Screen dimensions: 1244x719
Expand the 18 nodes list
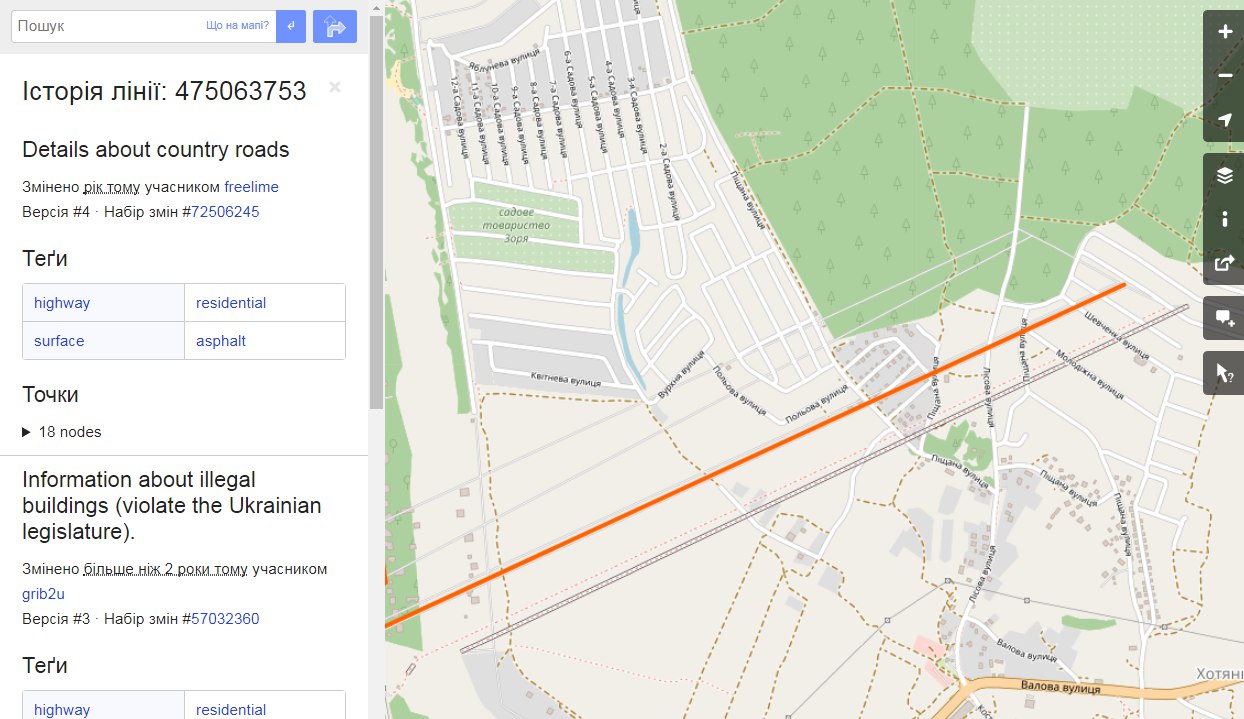point(62,432)
